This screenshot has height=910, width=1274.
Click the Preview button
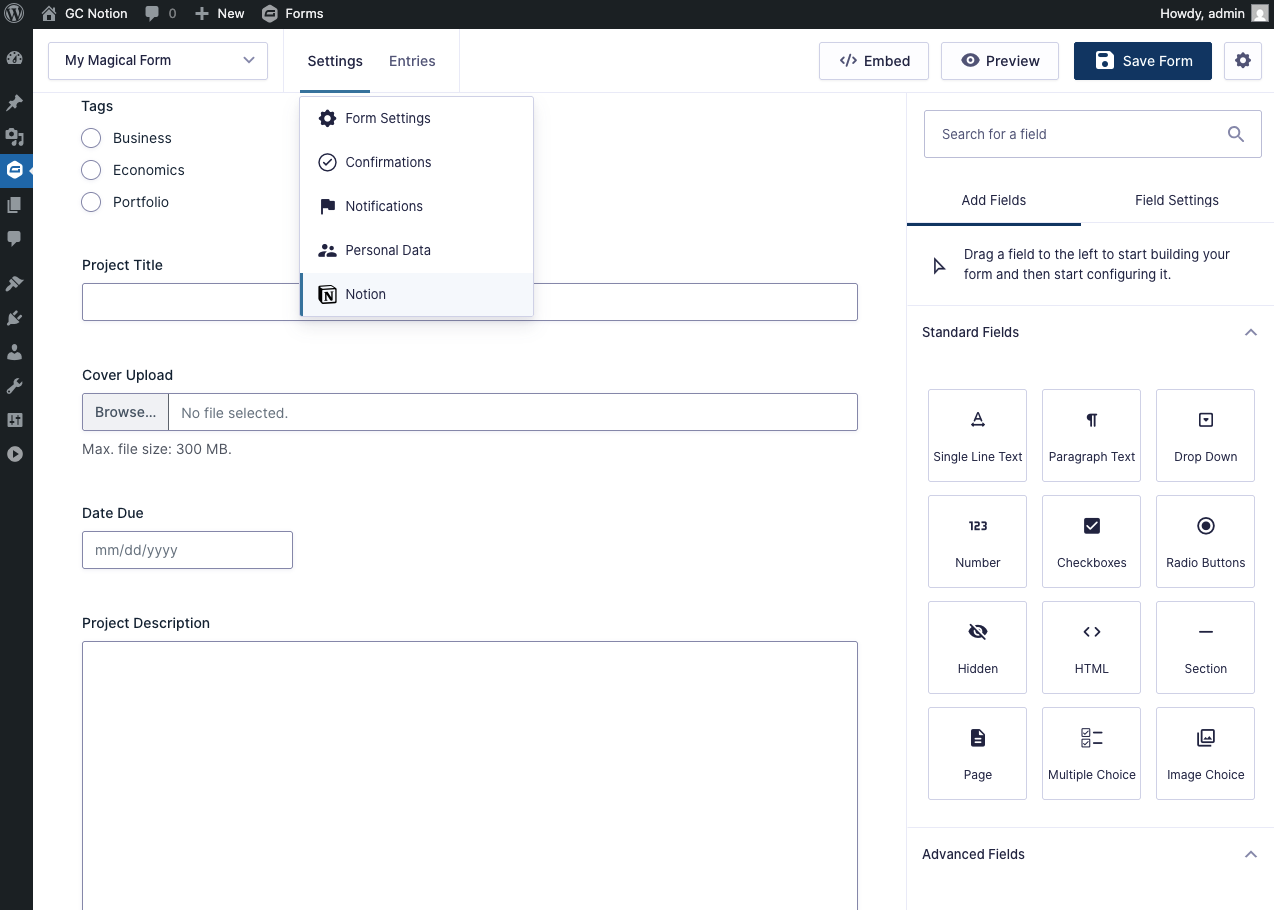[1000, 61]
